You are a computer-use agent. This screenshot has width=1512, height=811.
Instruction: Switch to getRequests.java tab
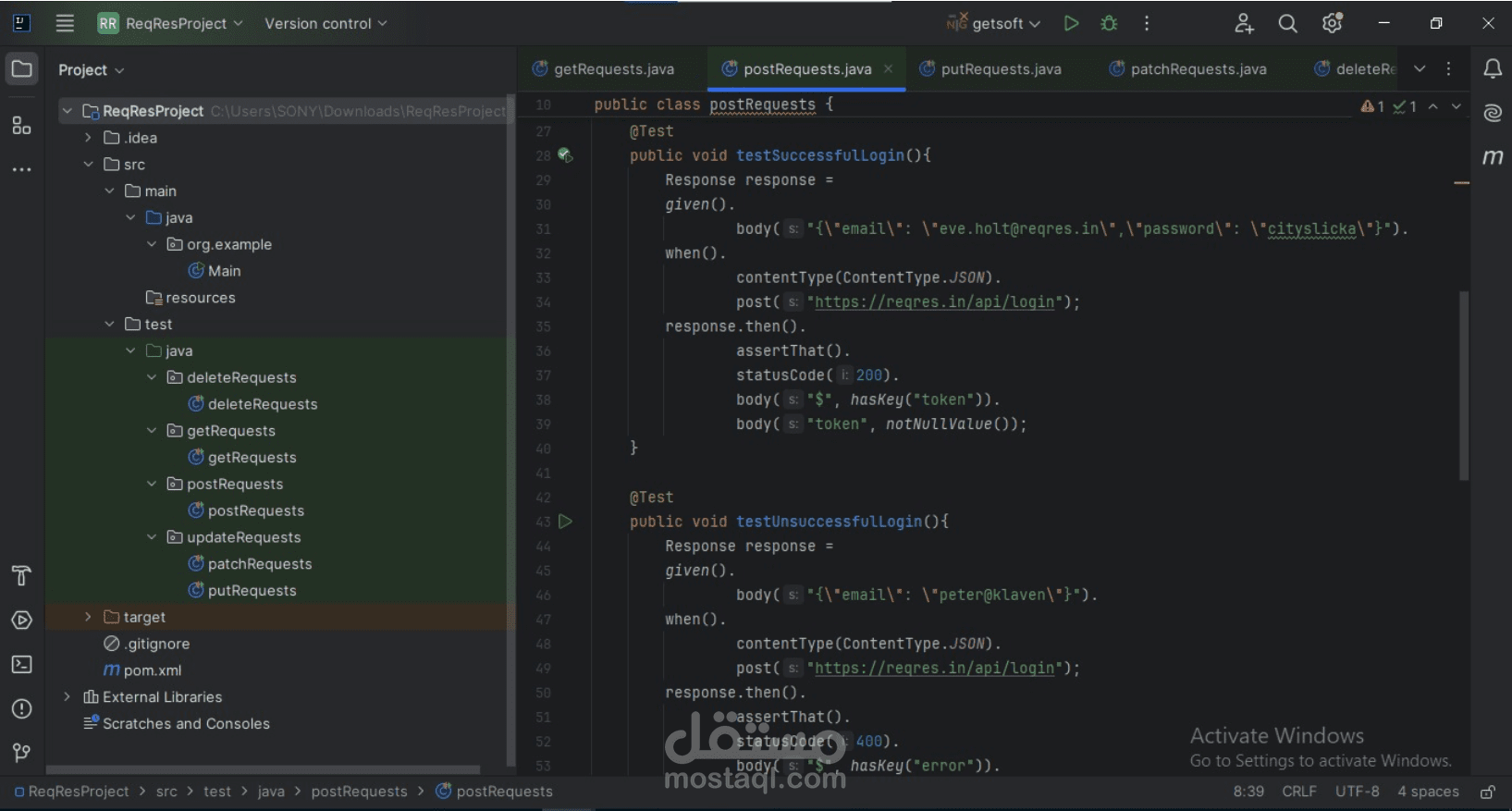click(603, 68)
